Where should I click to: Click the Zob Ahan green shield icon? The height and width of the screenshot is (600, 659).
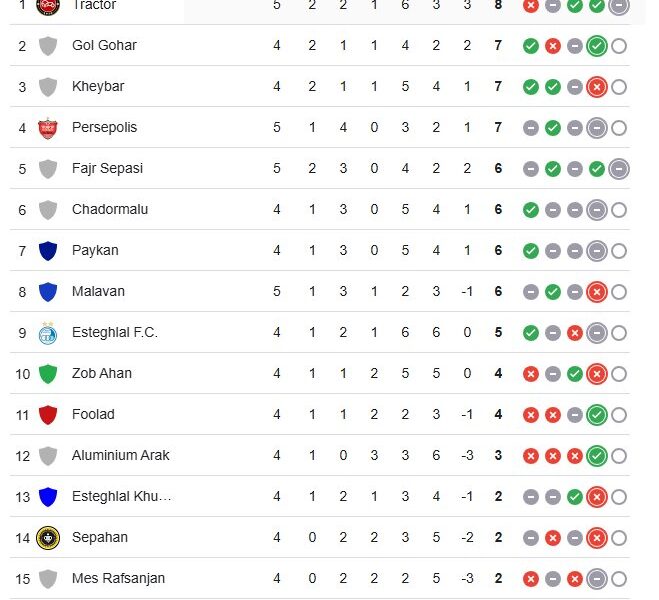coord(48,374)
